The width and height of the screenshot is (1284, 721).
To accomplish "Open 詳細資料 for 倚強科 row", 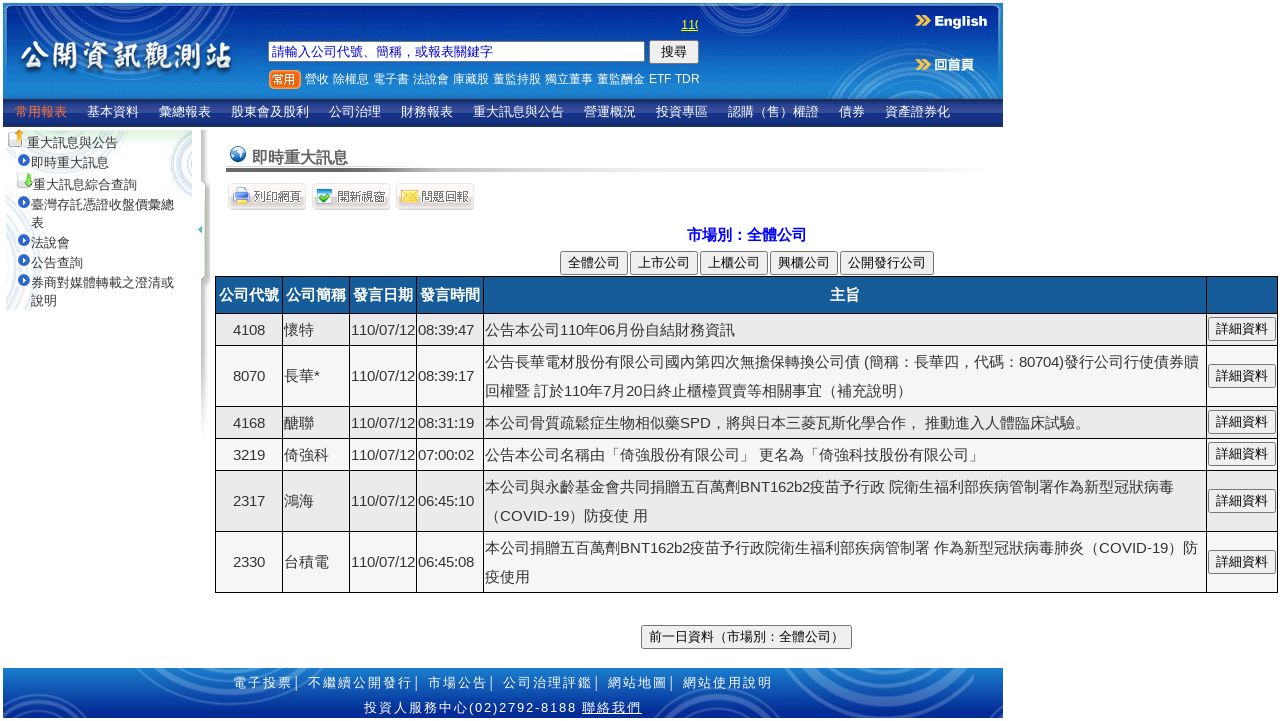I will click(x=1242, y=454).
